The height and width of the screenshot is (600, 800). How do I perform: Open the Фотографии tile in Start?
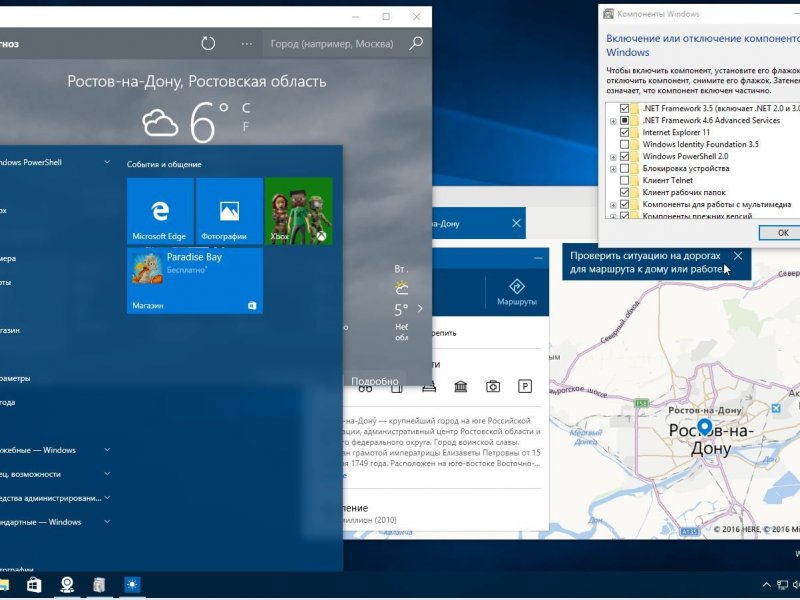point(229,211)
